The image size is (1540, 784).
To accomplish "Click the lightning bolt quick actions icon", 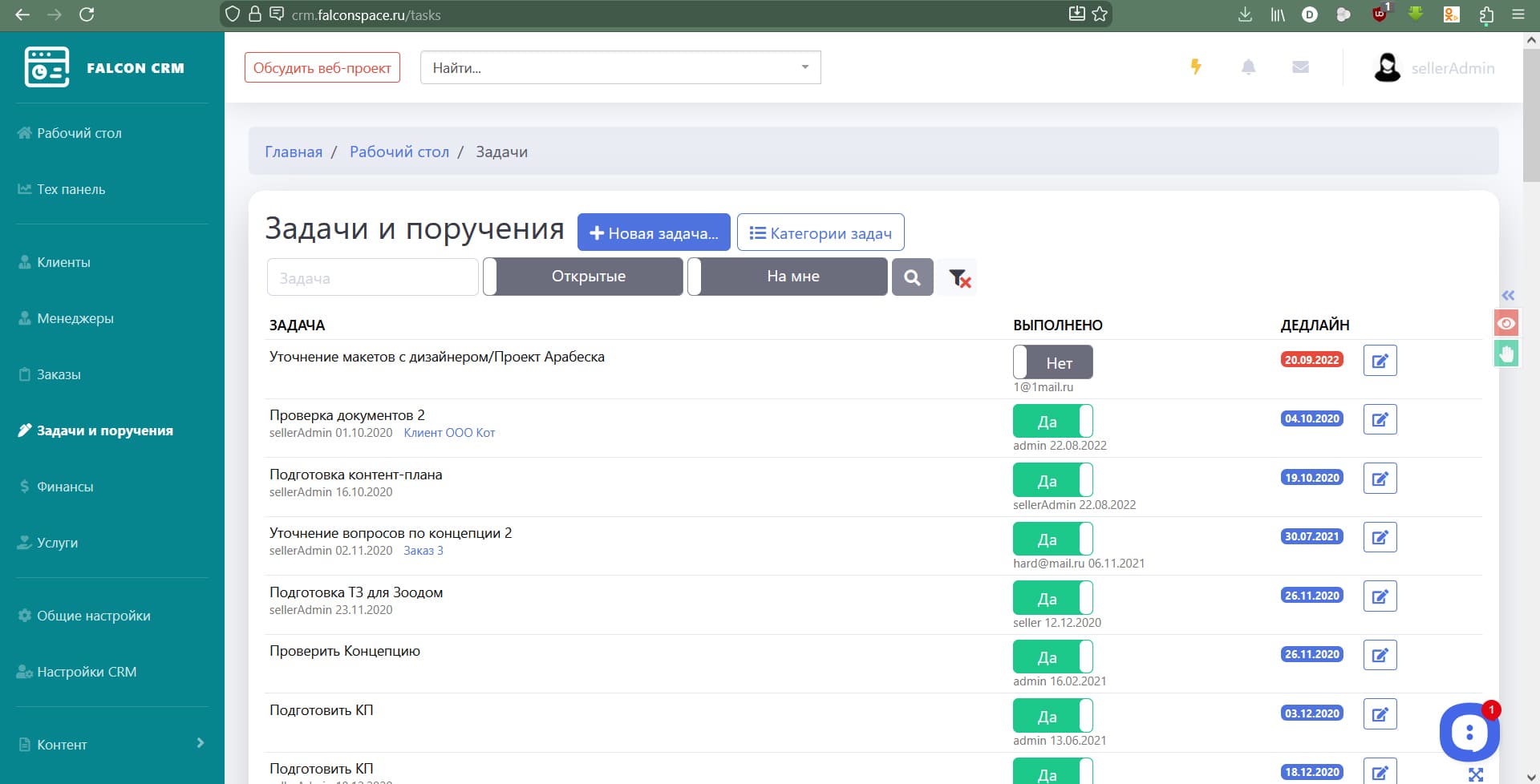I will tap(1195, 67).
